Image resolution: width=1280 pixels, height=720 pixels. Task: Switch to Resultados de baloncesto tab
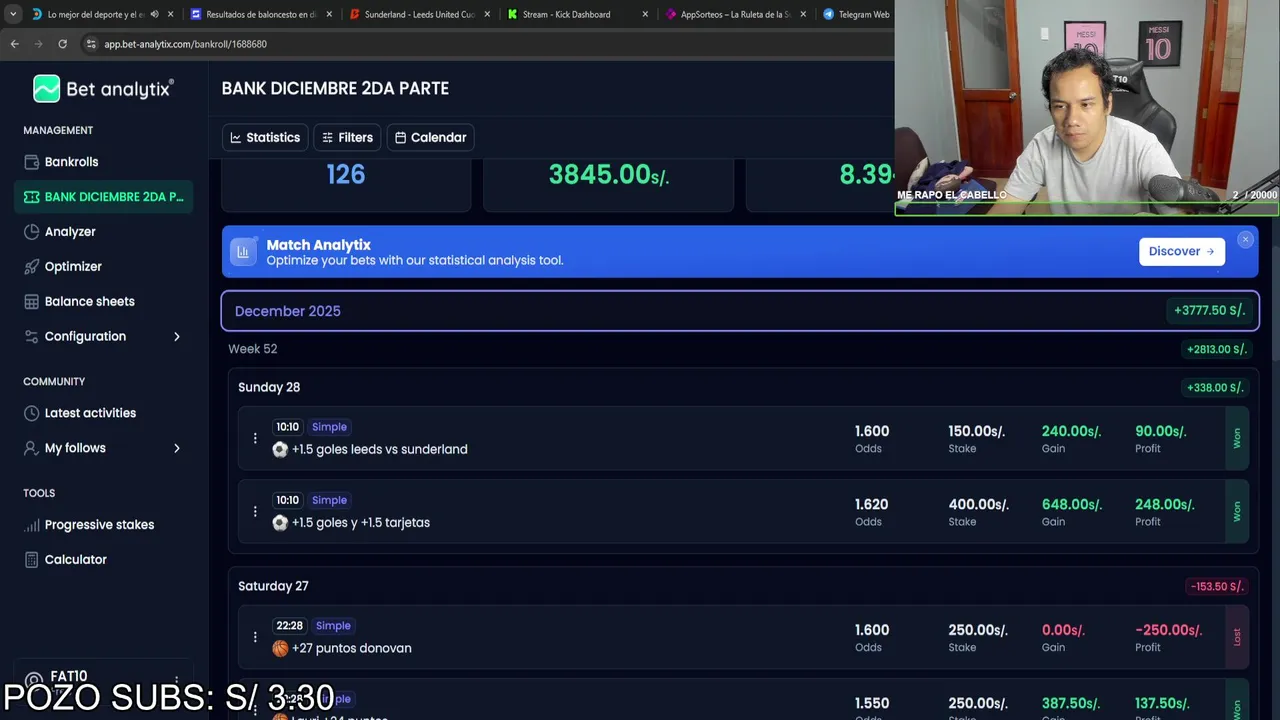(x=261, y=15)
